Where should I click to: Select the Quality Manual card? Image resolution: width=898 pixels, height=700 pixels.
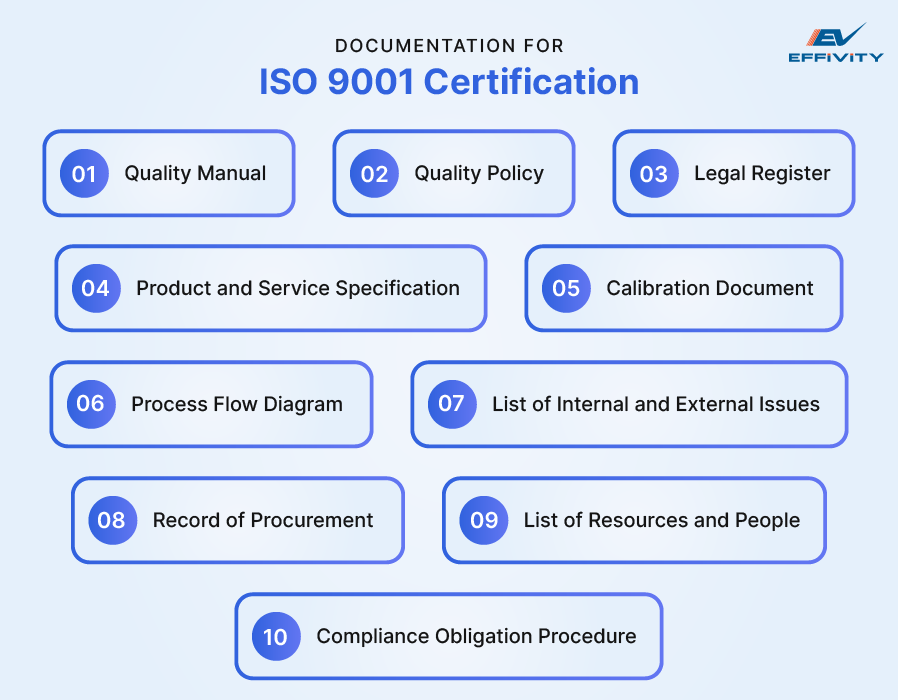[x=168, y=173]
